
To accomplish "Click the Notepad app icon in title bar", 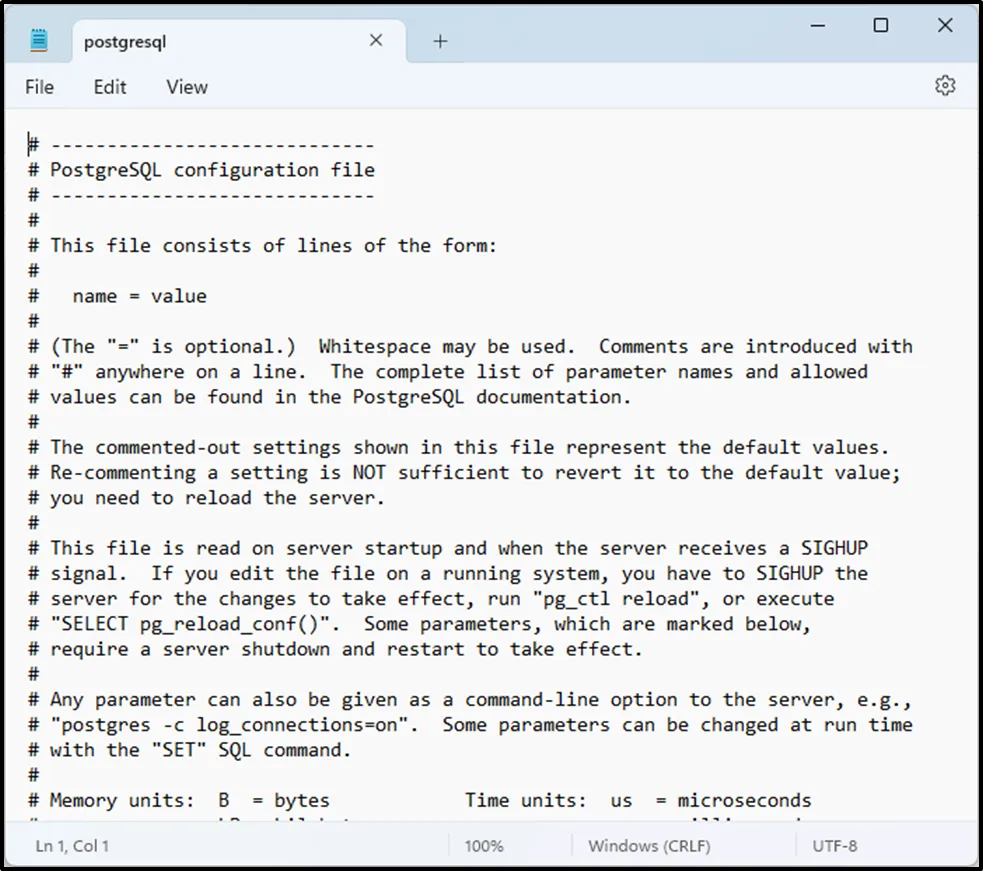I will pos(39,41).
